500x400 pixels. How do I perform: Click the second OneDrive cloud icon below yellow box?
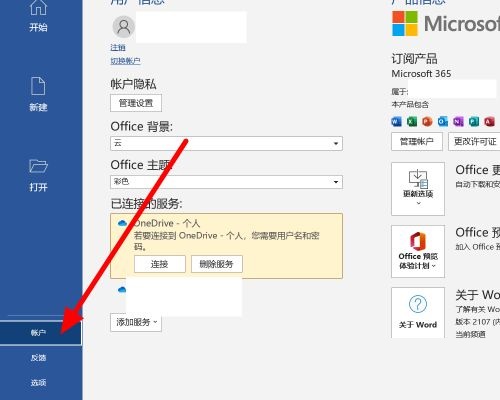(122, 290)
